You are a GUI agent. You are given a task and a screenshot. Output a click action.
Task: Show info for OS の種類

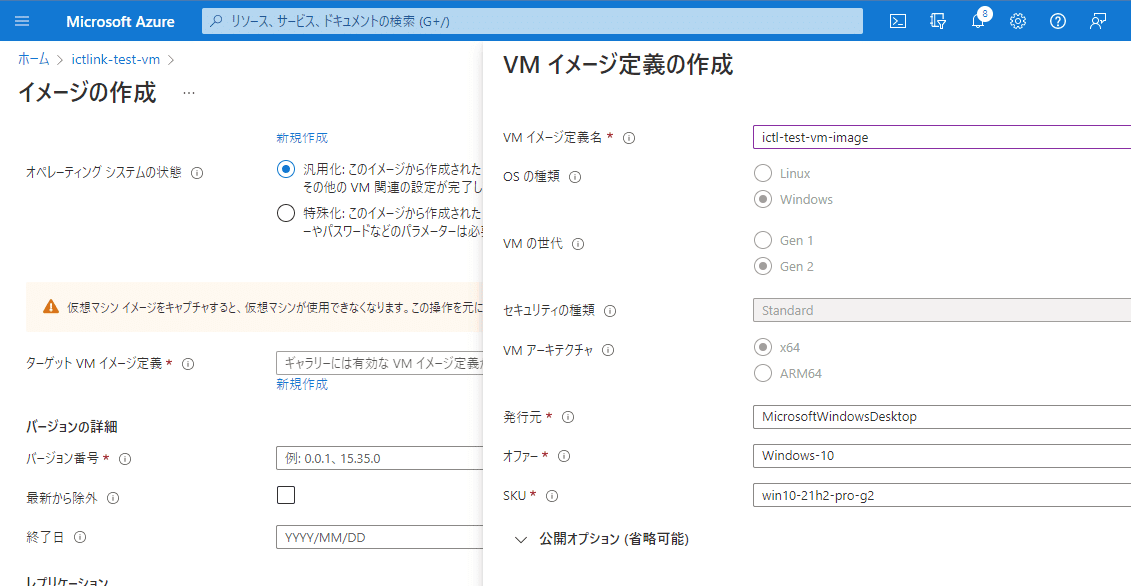[x=575, y=177]
